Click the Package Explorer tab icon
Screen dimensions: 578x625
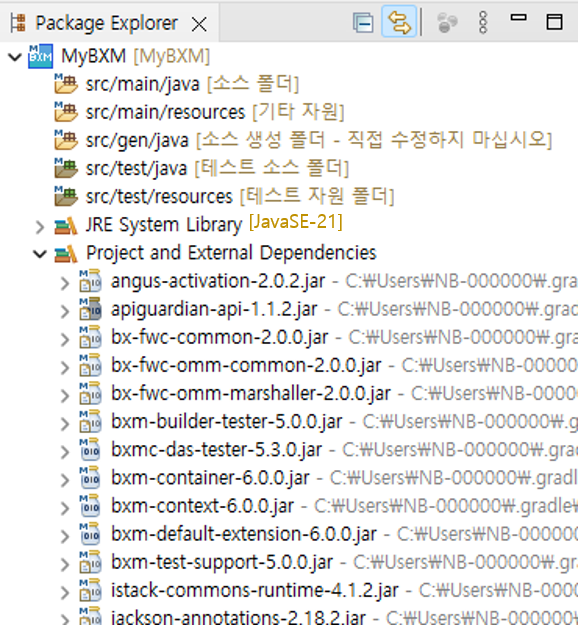tap(18, 23)
